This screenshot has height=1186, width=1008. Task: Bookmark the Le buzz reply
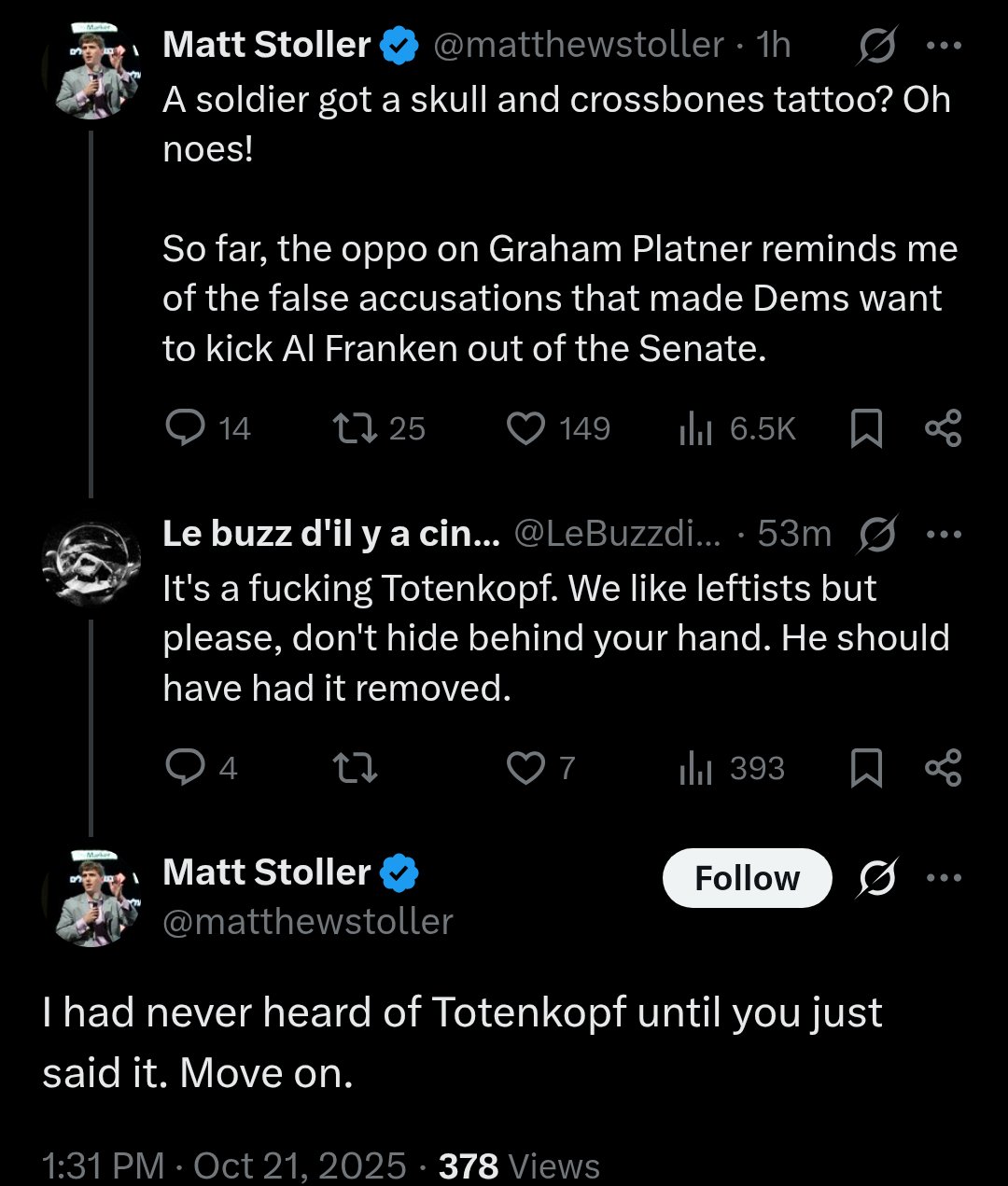(x=867, y=768)
